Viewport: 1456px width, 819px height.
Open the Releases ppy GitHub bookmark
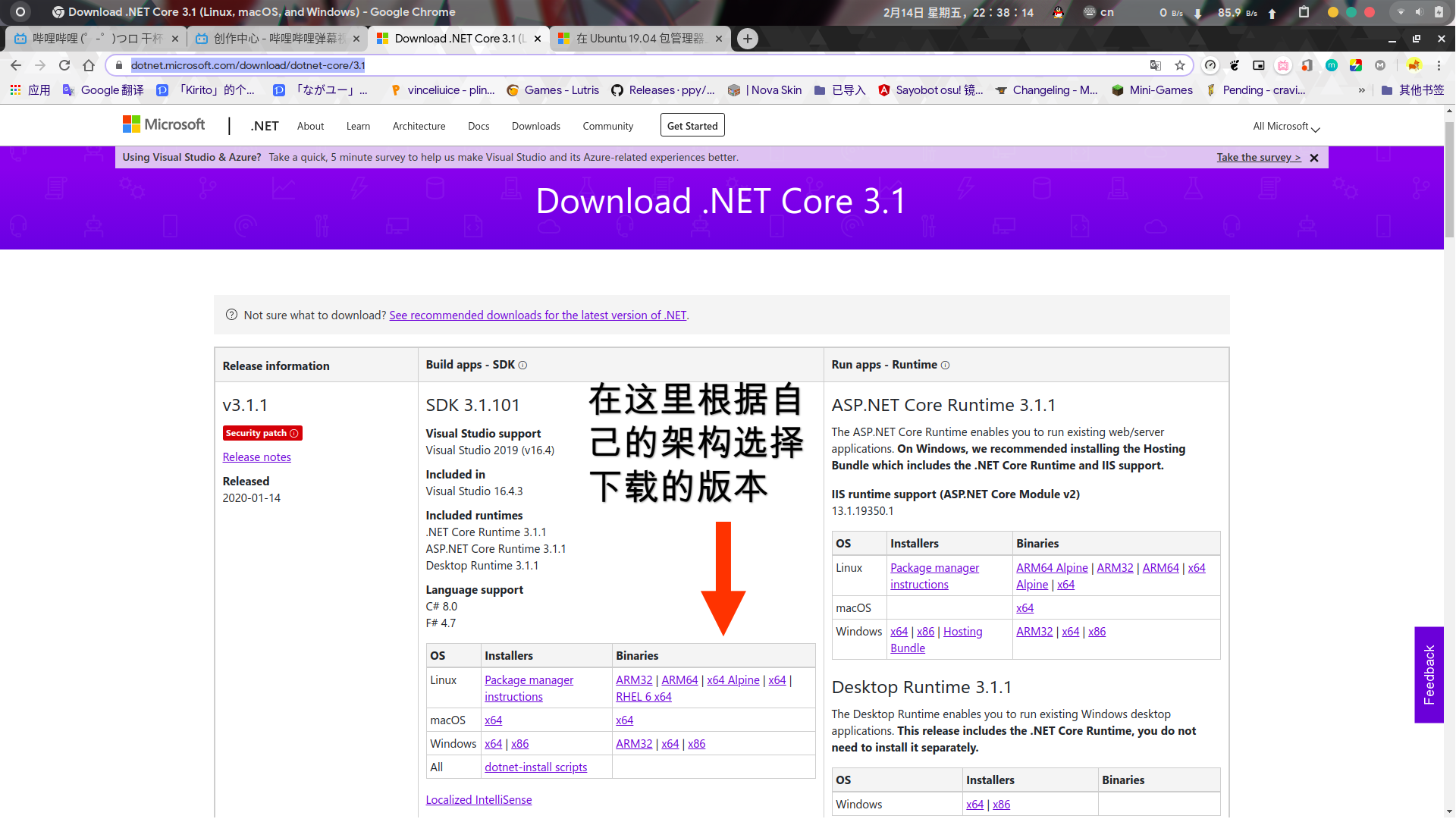coord(664,90)
